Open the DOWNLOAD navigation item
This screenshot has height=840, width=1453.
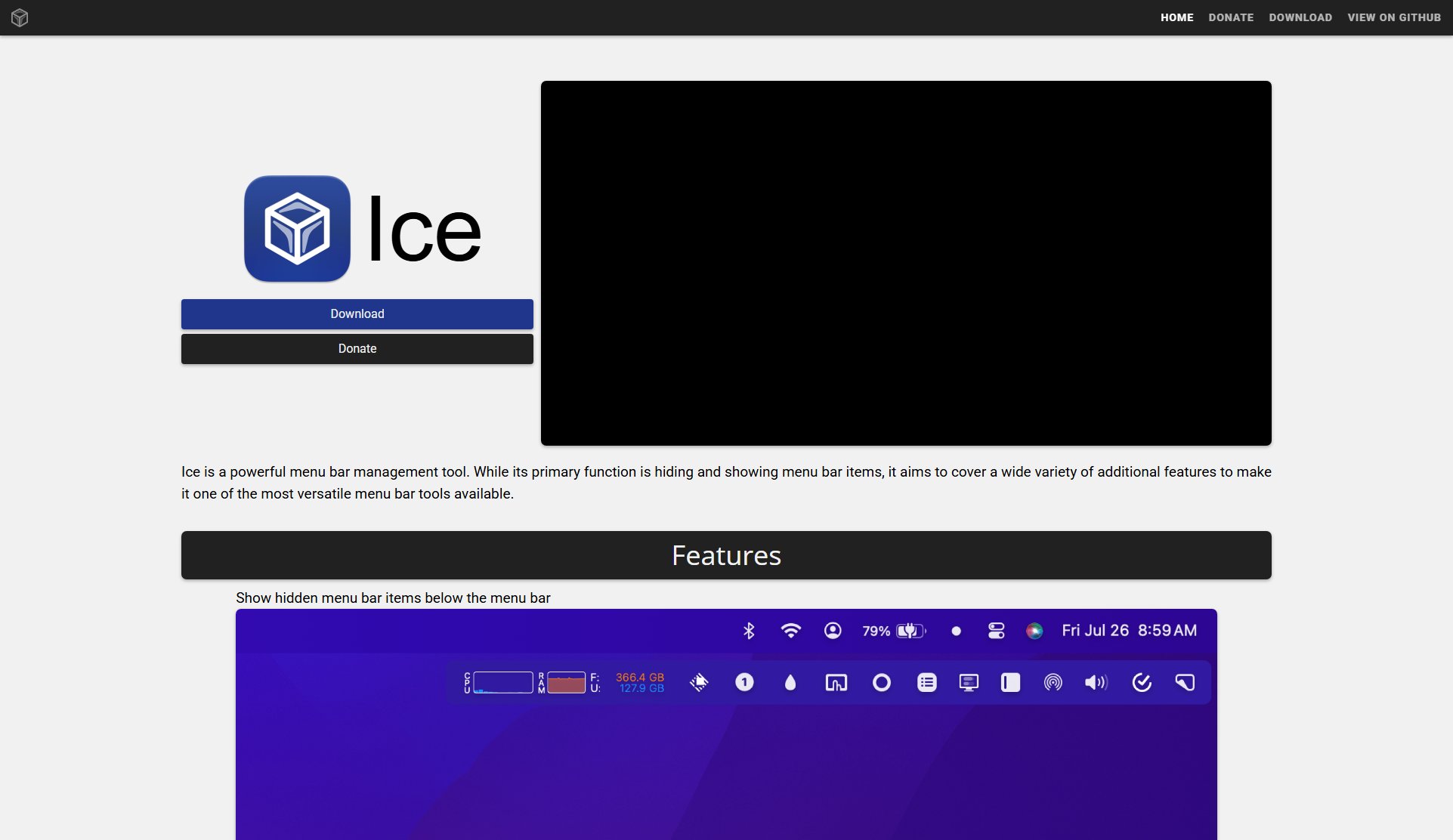(1300, 17)
